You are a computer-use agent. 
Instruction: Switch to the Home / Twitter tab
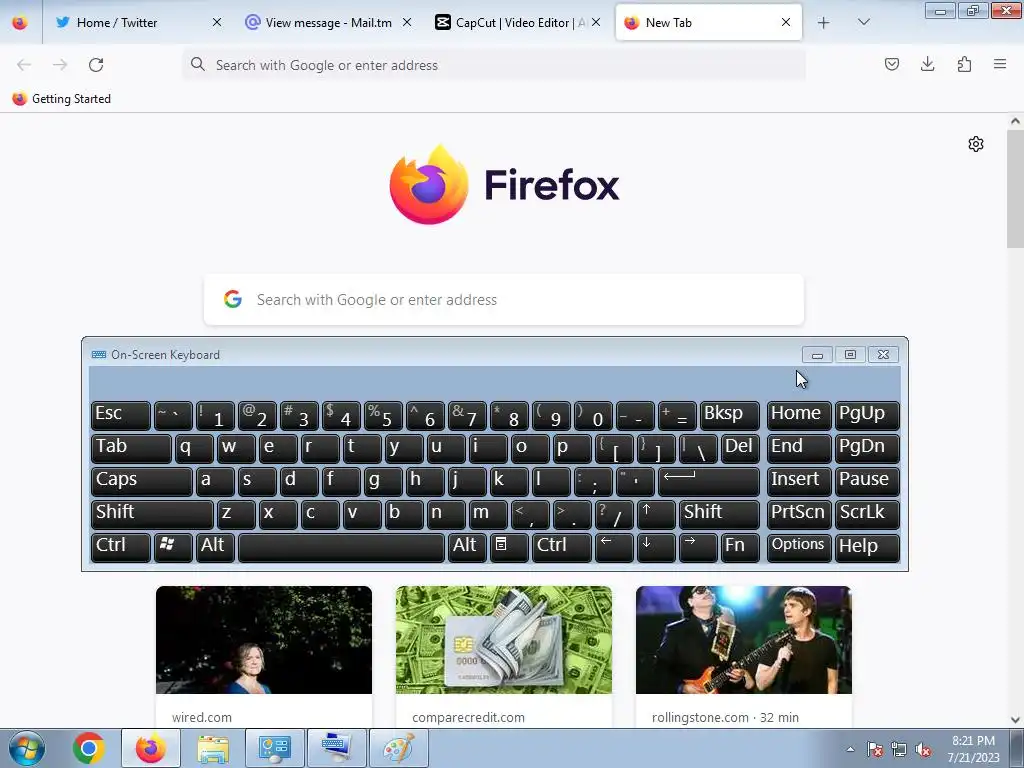coord(137,23)
